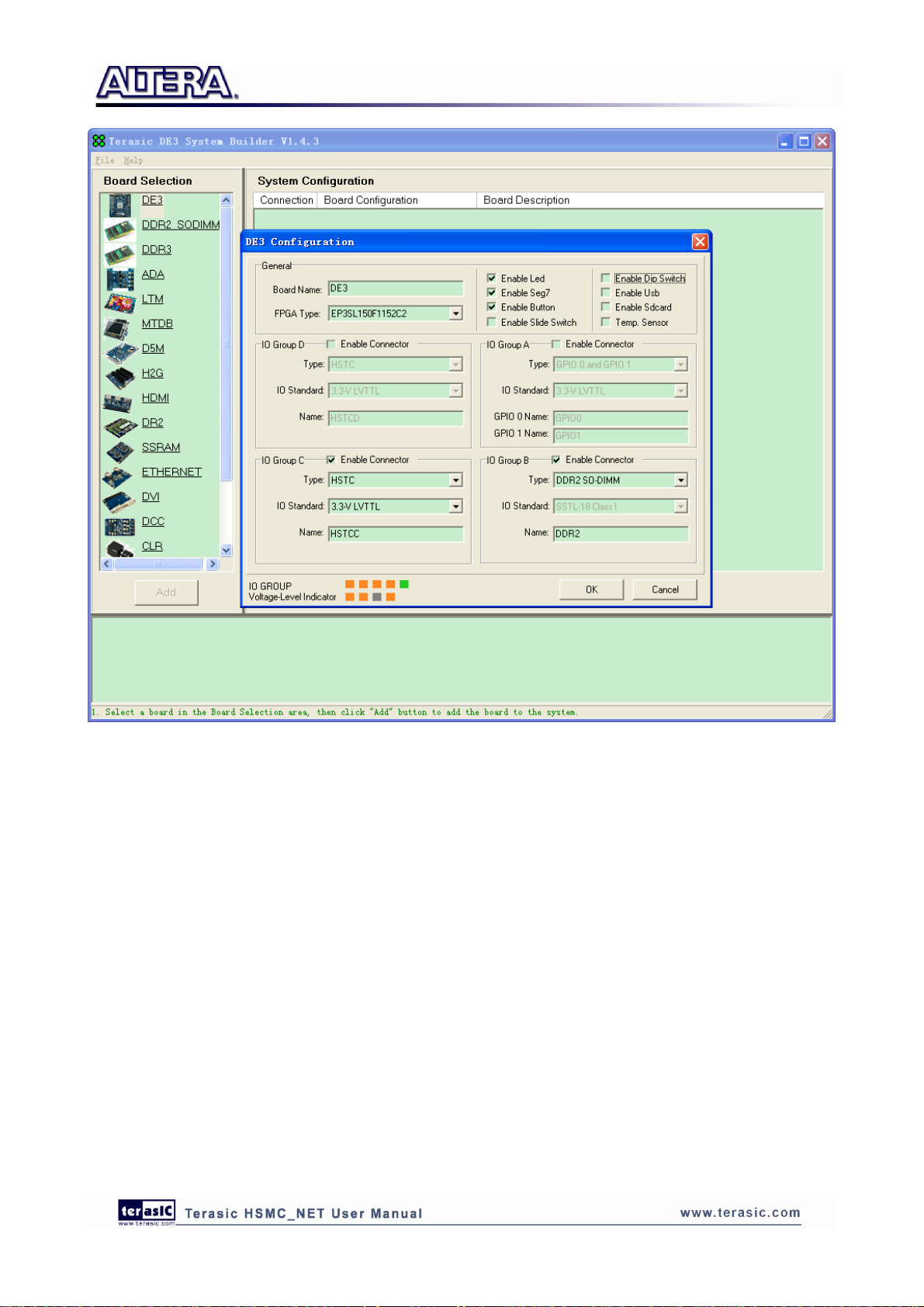This screenshot has height=1307, width=924.
Task: Select the DDR2_SODIMM board icon
Action: [119, 230]
